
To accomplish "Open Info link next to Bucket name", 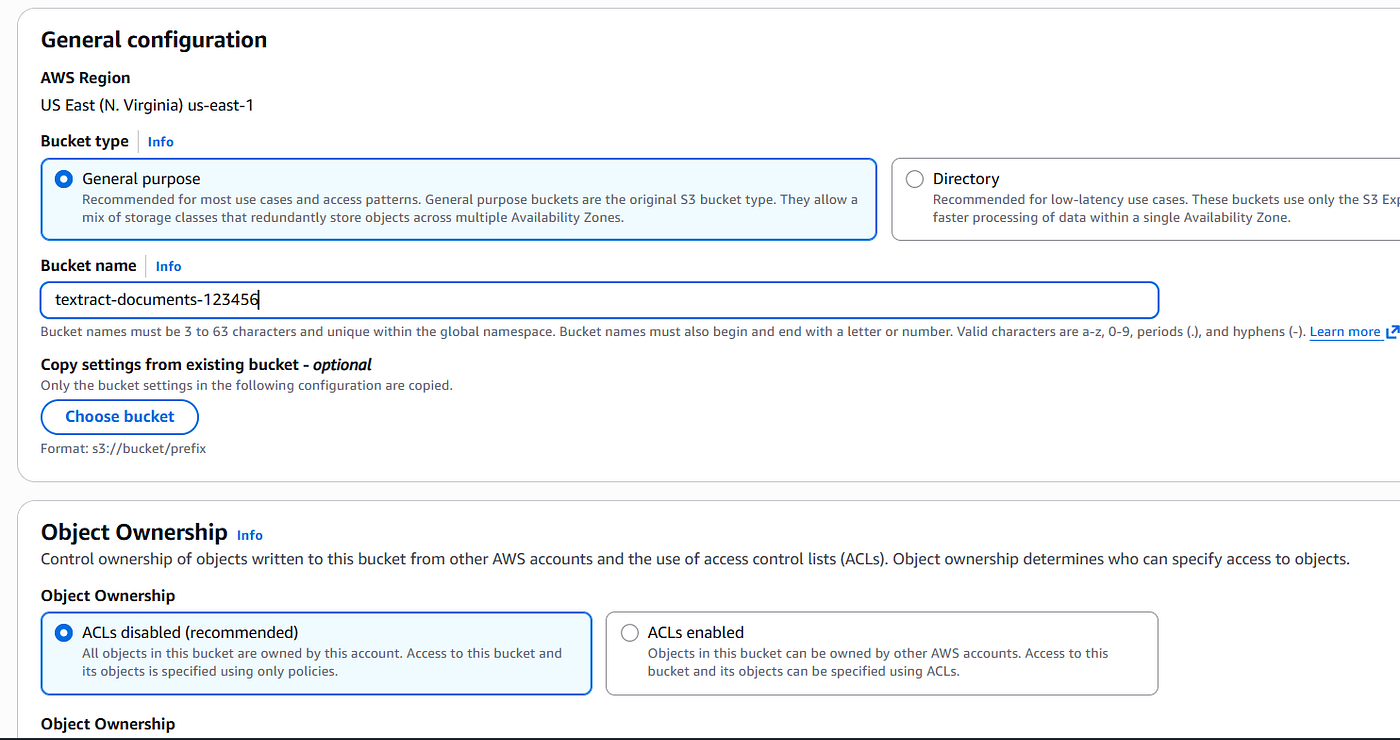I will click(168, 266).
